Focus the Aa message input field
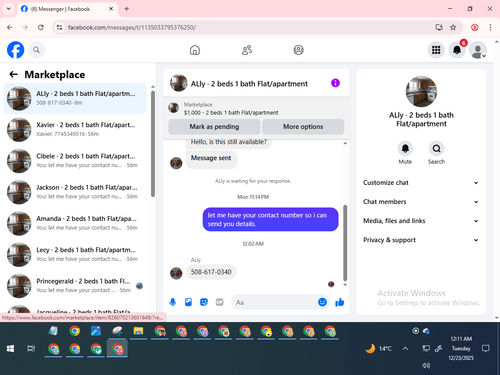This screenshot has width=500, height=375. 273,302
